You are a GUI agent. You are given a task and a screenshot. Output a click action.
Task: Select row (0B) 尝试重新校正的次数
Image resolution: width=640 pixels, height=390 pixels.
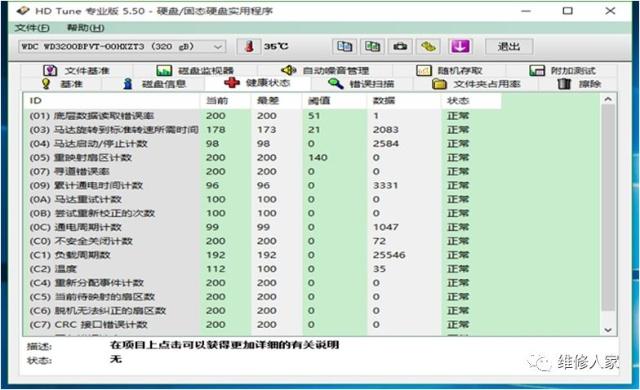312,213
